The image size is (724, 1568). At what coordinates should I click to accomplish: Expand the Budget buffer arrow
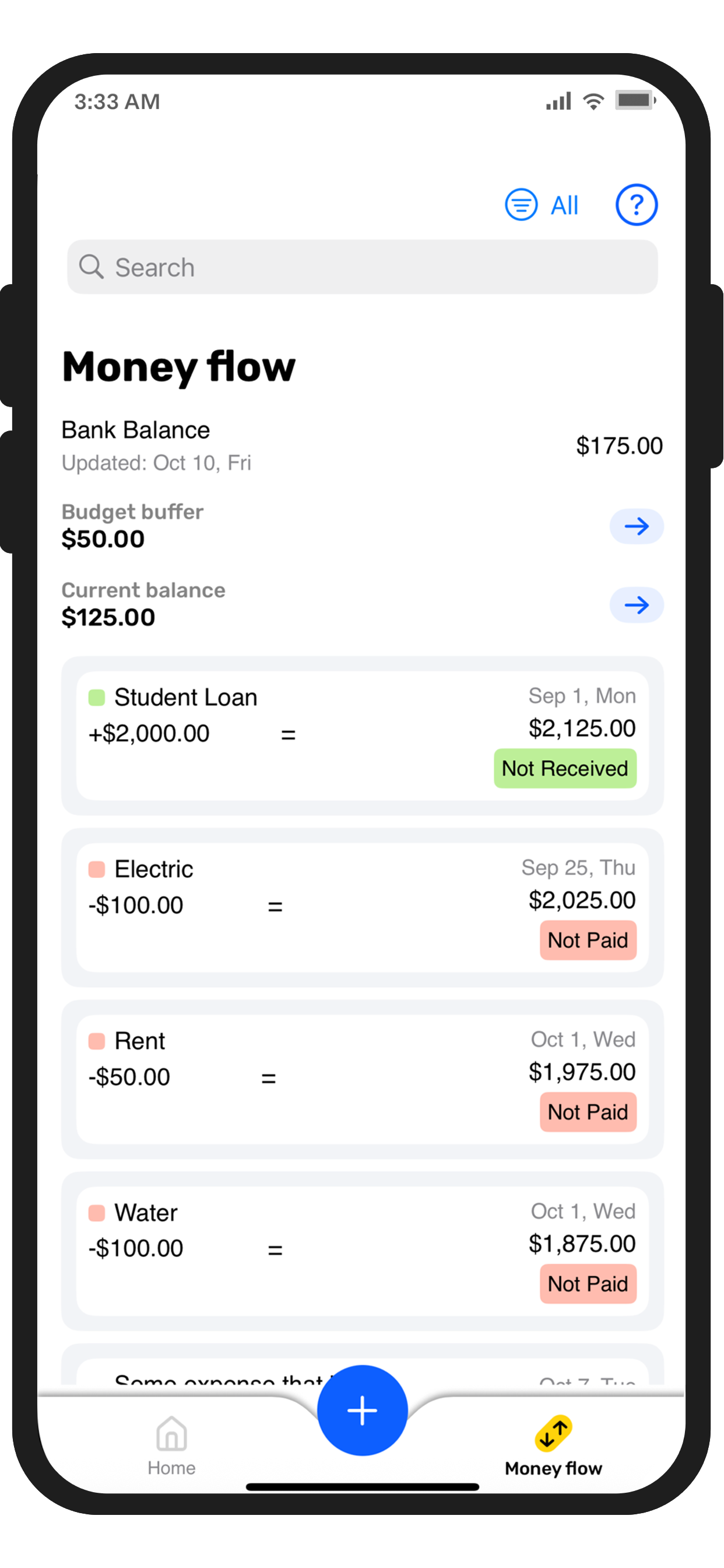coord(636,526)
